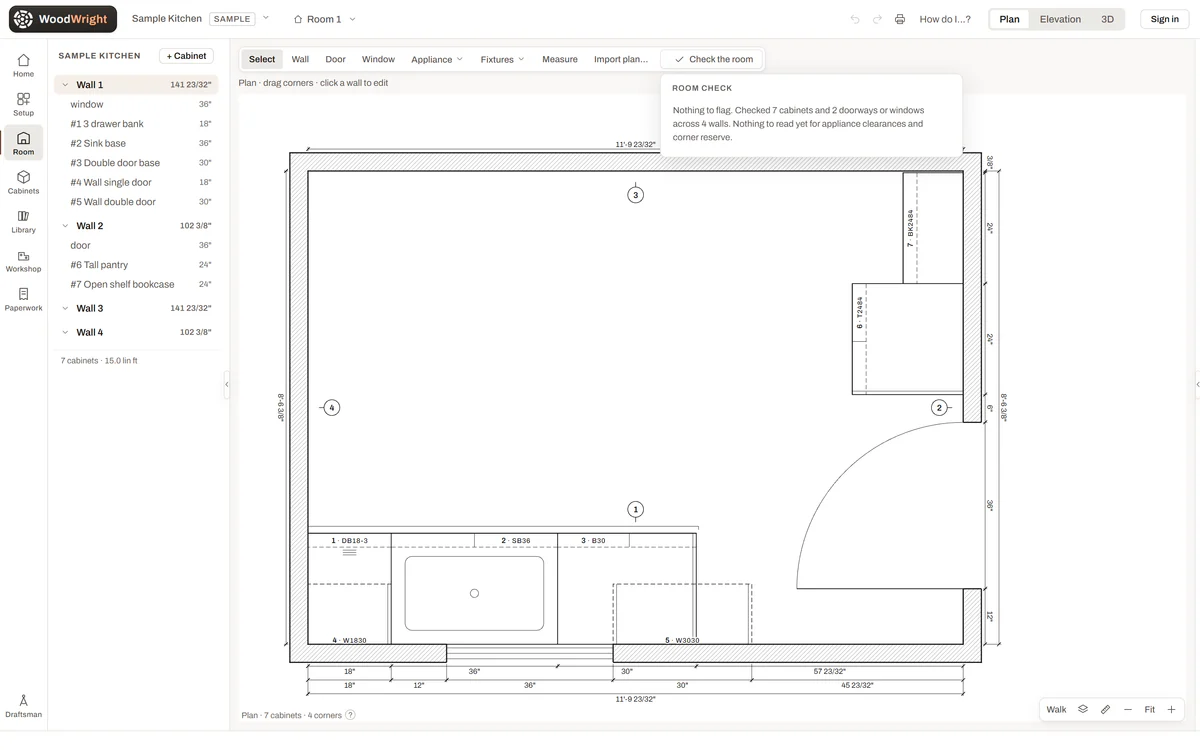Choose the Door tool

(x=335, y=59)
